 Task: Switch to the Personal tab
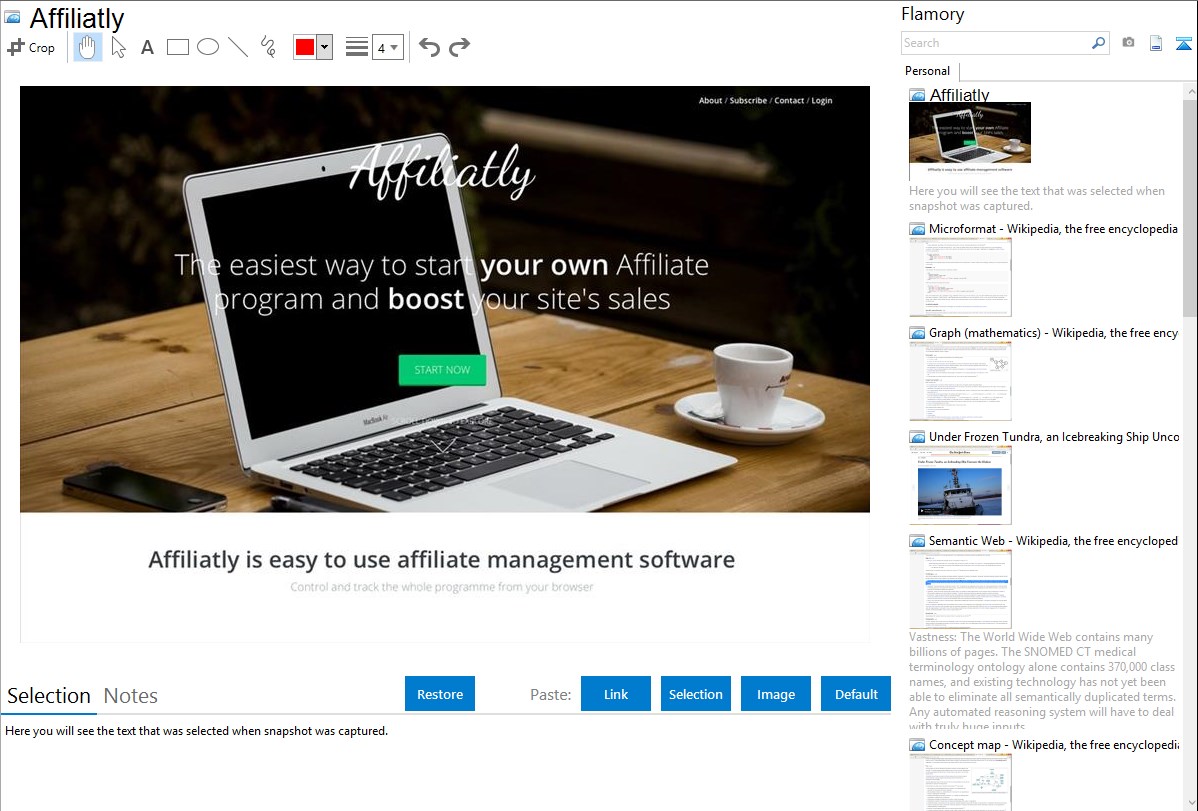pos(928,71)
